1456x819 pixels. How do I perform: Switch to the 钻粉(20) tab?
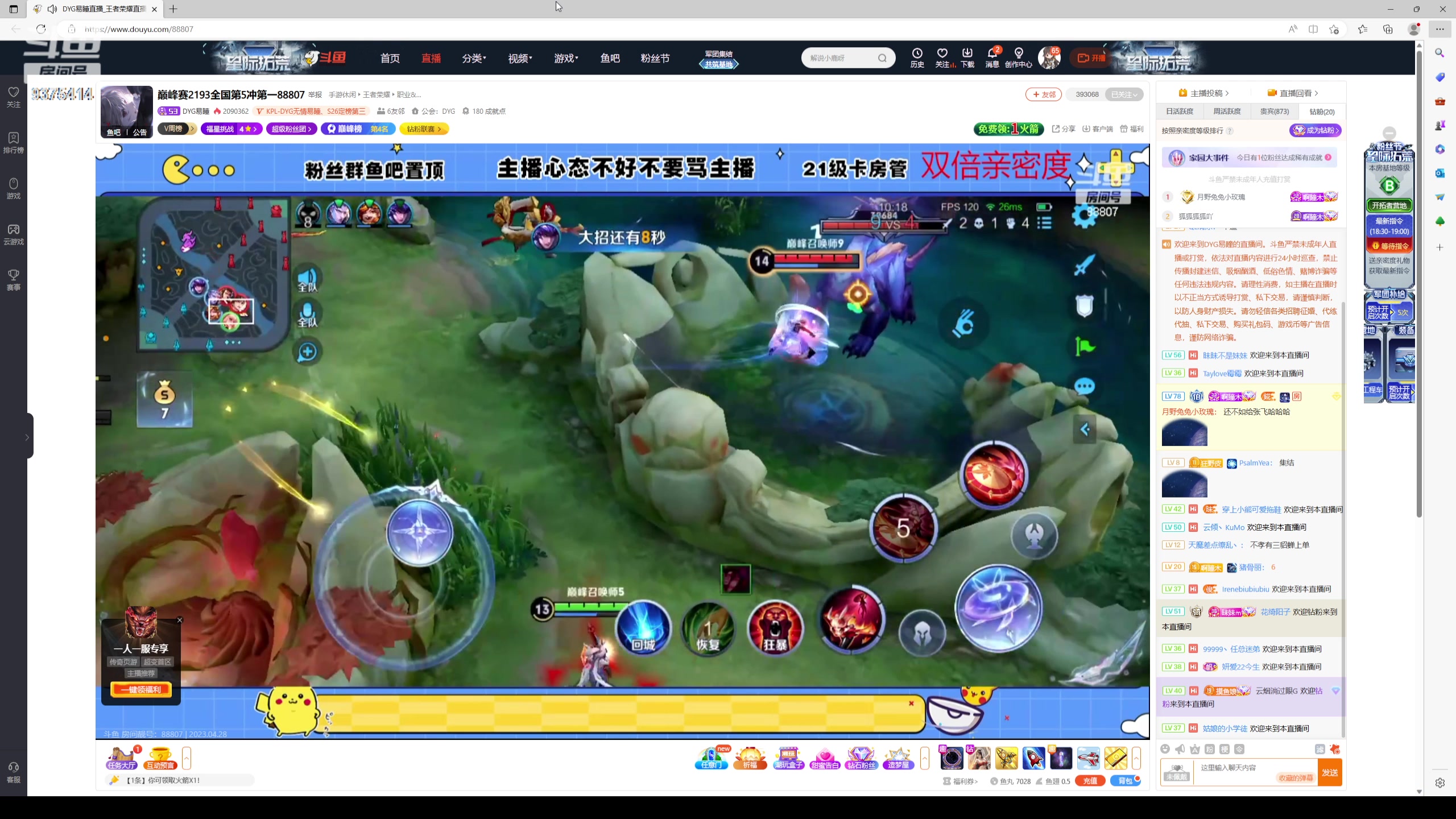1321,111
